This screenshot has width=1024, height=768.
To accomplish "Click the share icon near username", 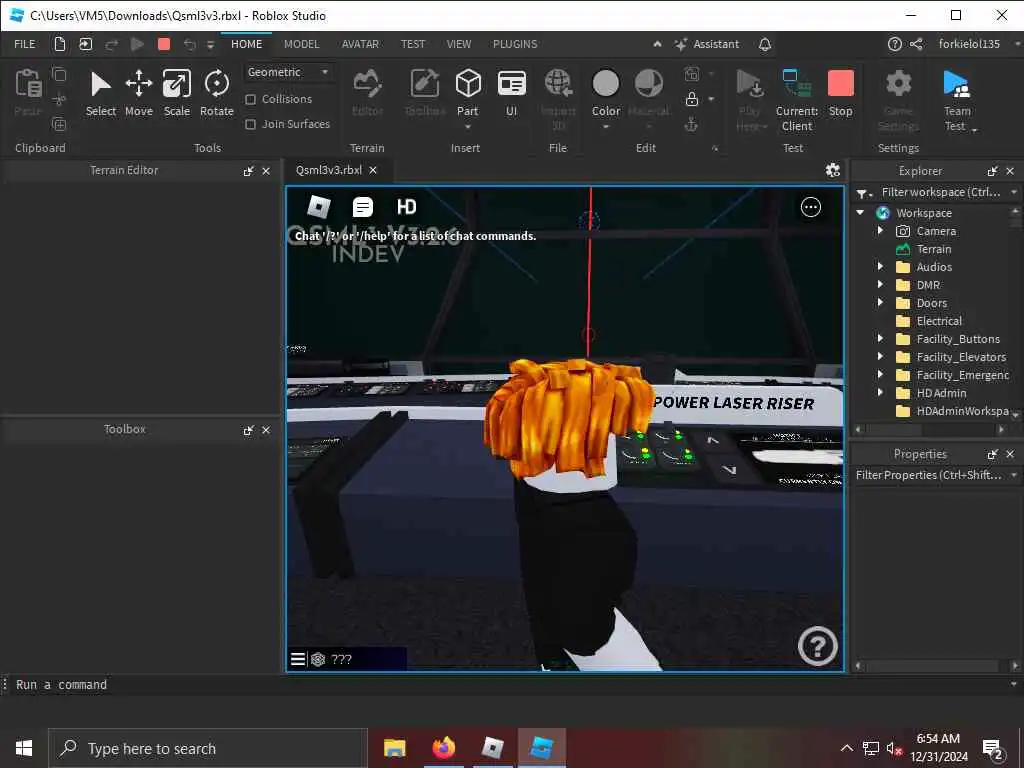I will tap(916, 44).
